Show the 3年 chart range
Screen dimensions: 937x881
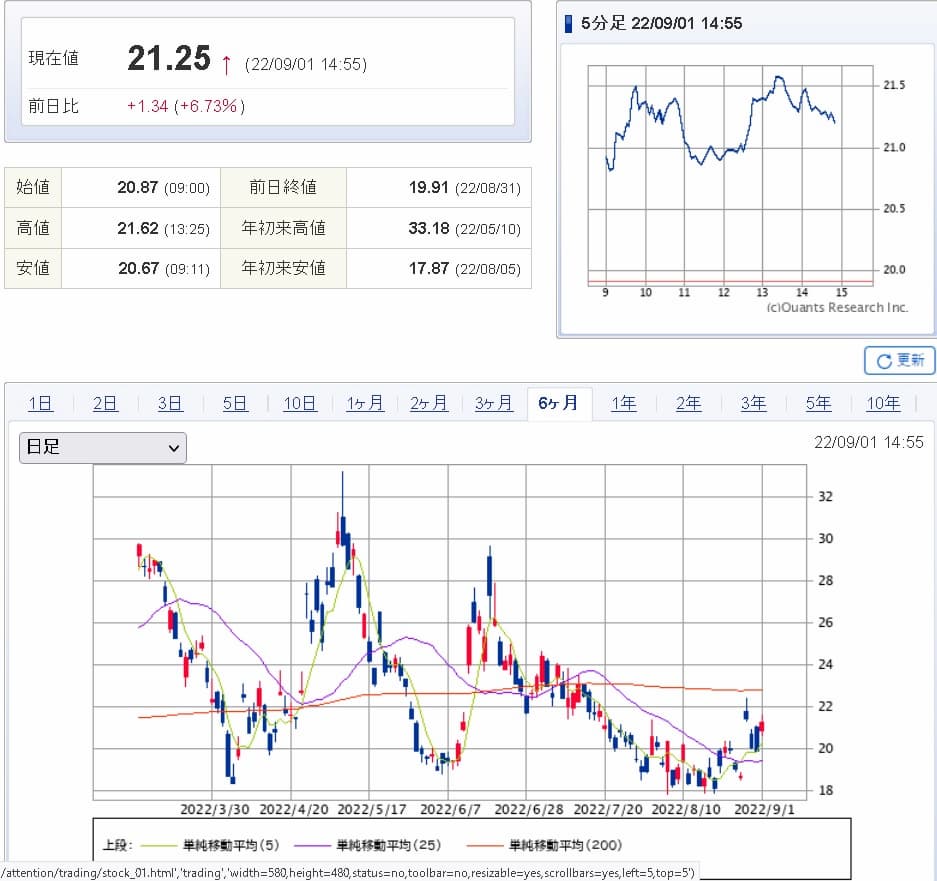point(754,404)
